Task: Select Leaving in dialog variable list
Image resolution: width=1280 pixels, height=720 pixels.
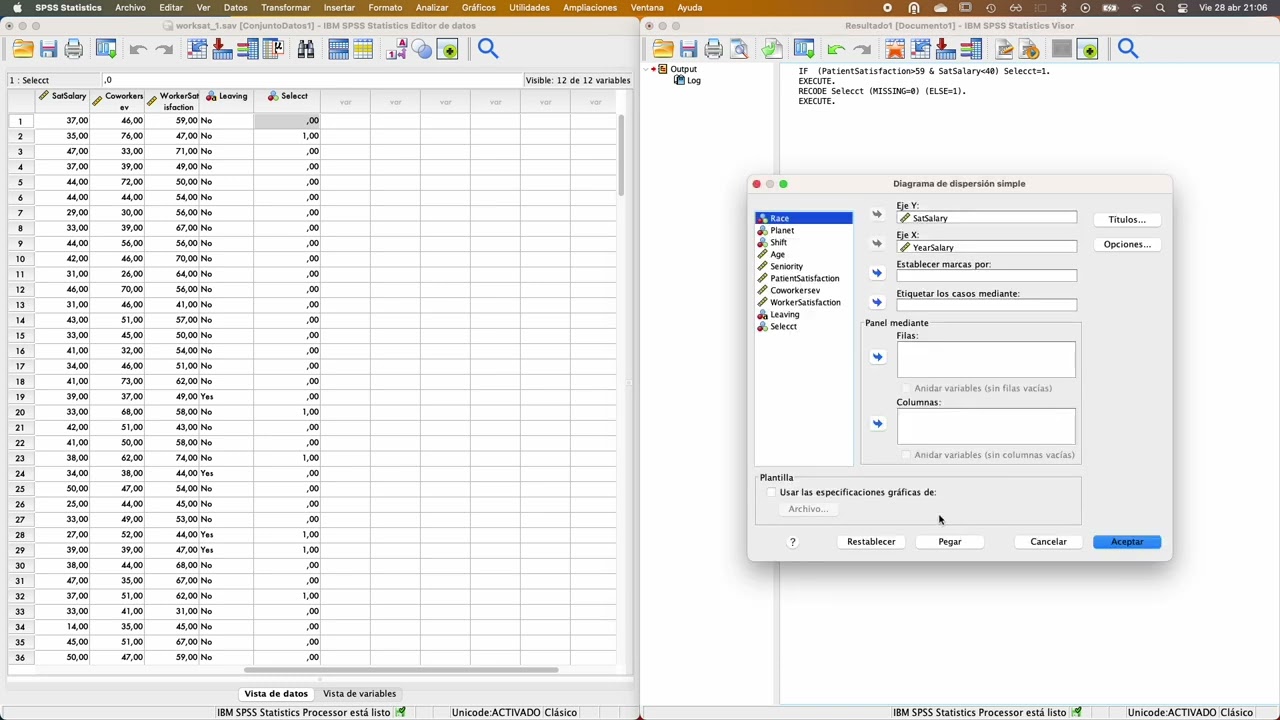Action: 804,314
